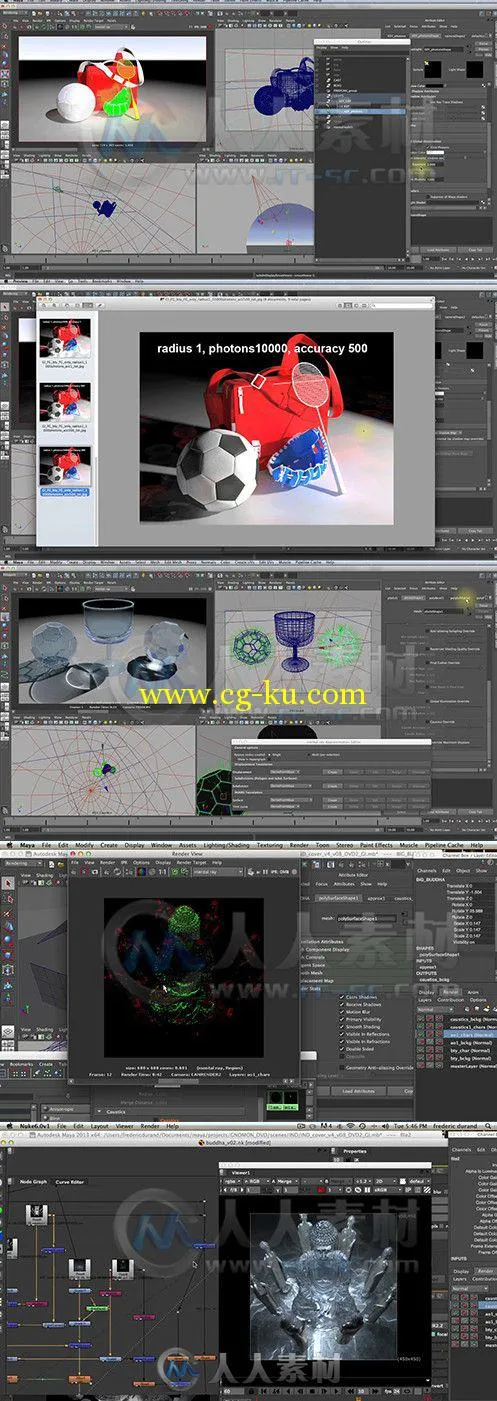Viewport: 497px width, 1401px height.
Task: Select the top thumbnail in Preview's sidebar
Action: pos(65,338)
